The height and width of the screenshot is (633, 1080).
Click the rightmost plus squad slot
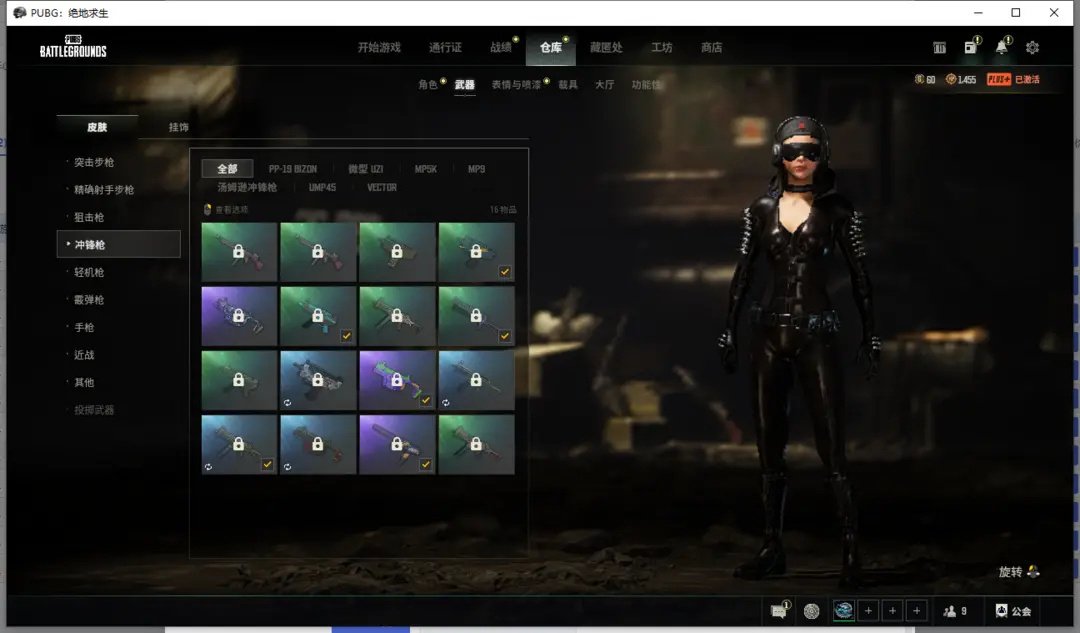click(x=917, y=610)
